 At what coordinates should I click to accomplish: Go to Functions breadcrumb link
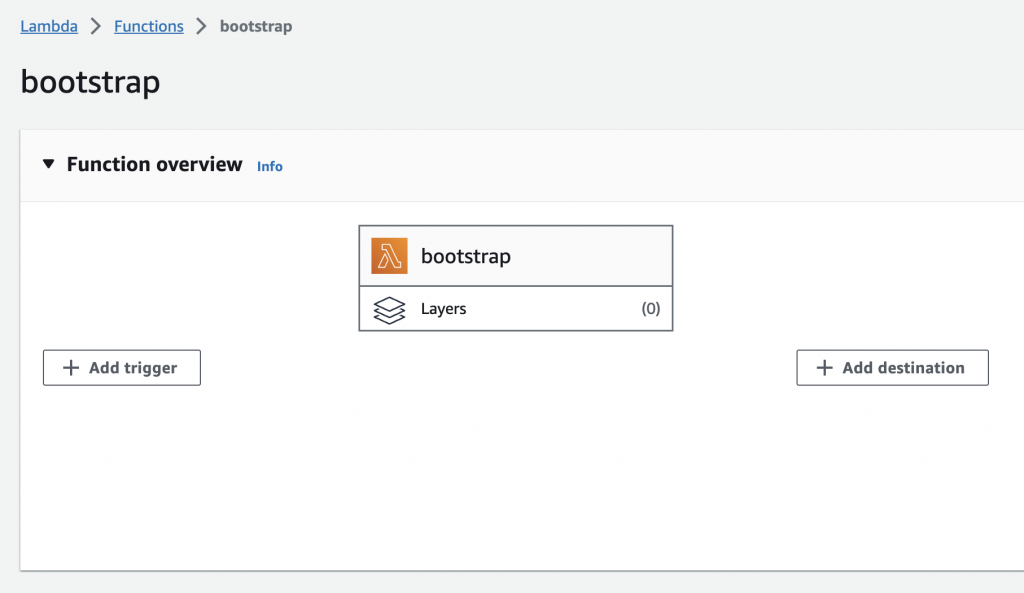[x=149, y=26]
